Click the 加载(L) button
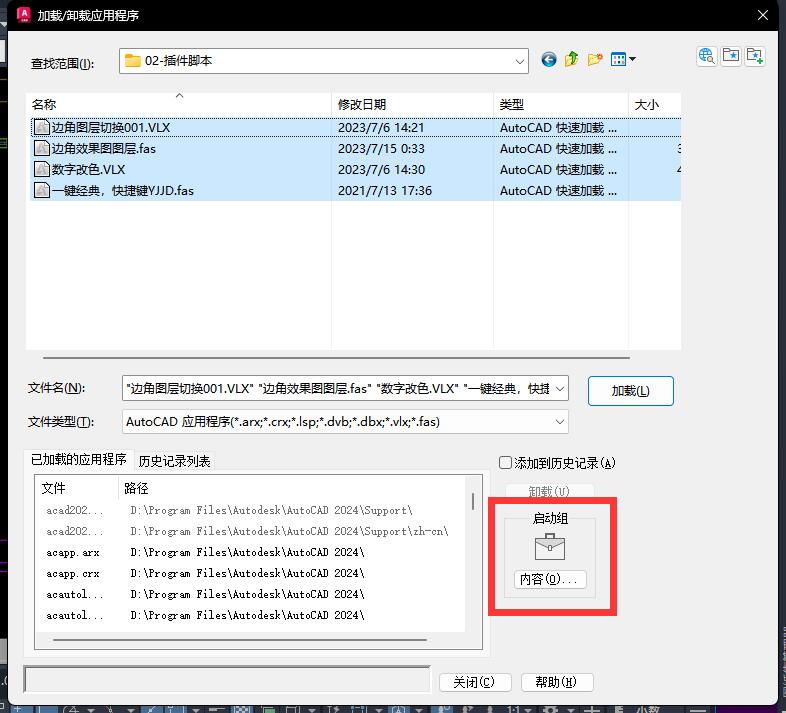The image size is (786, 713). [631, 391]
